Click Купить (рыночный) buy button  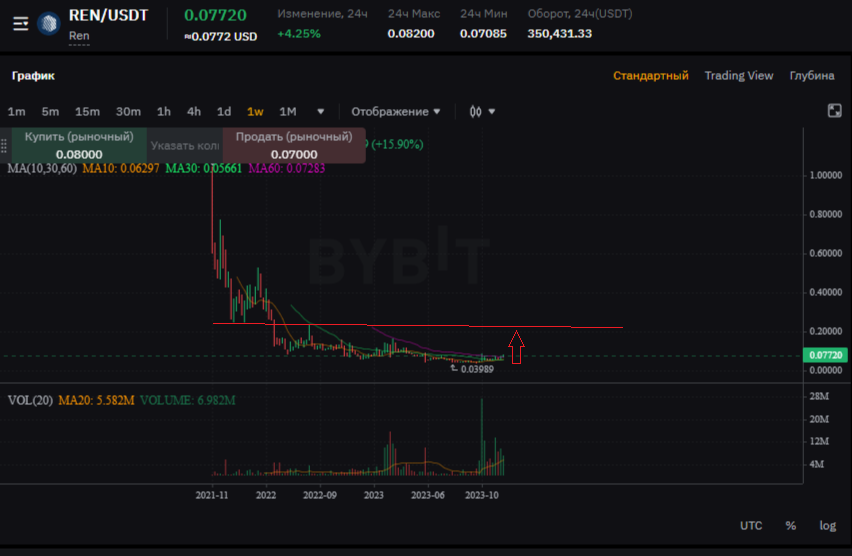click(x=79, y=145)
